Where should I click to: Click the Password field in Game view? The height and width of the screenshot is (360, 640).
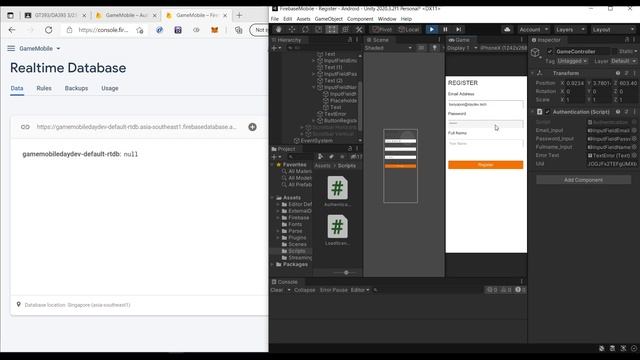(x=485, y=123)
